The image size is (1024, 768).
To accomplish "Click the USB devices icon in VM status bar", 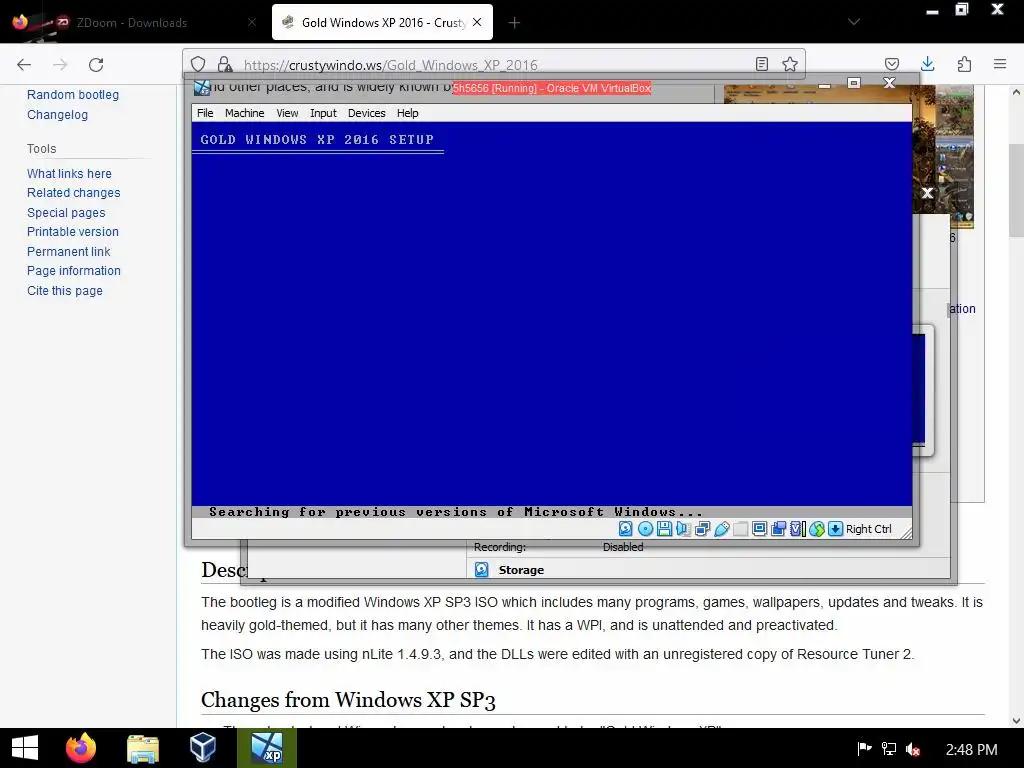I will (x=721, y=529).
